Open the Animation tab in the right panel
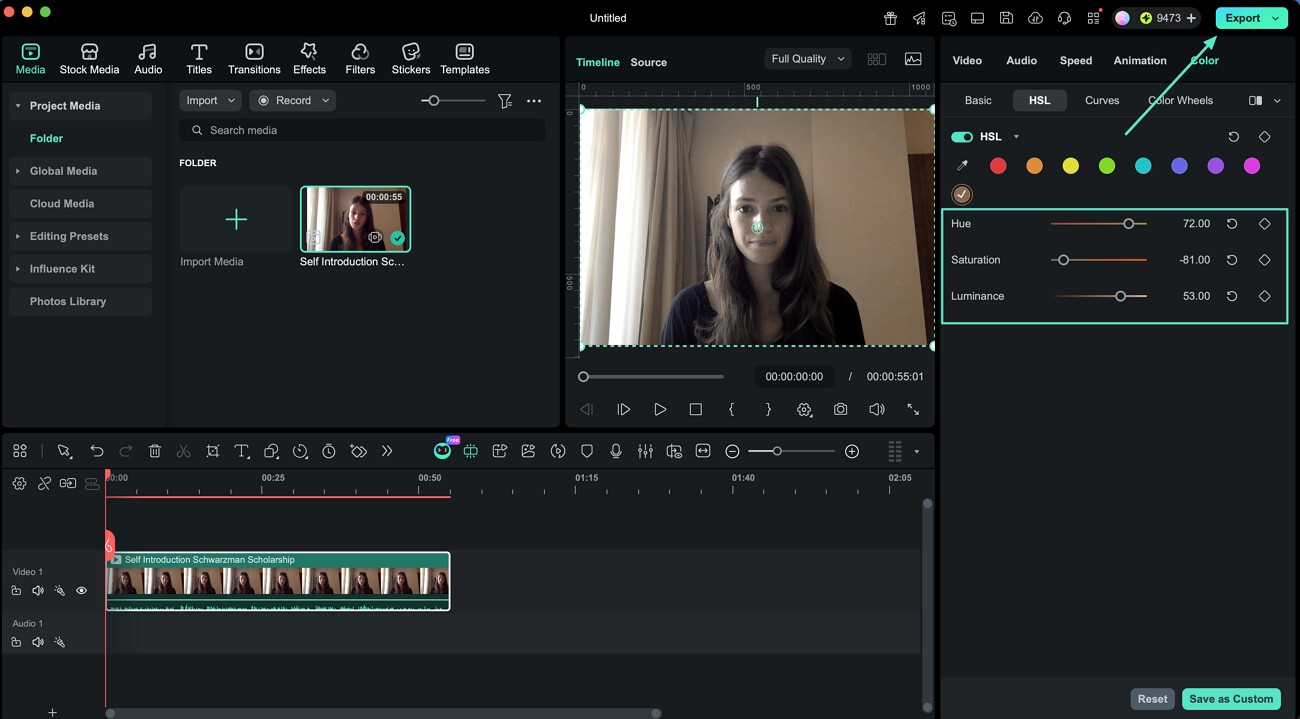The image size is (1300, 719). 1139,60
